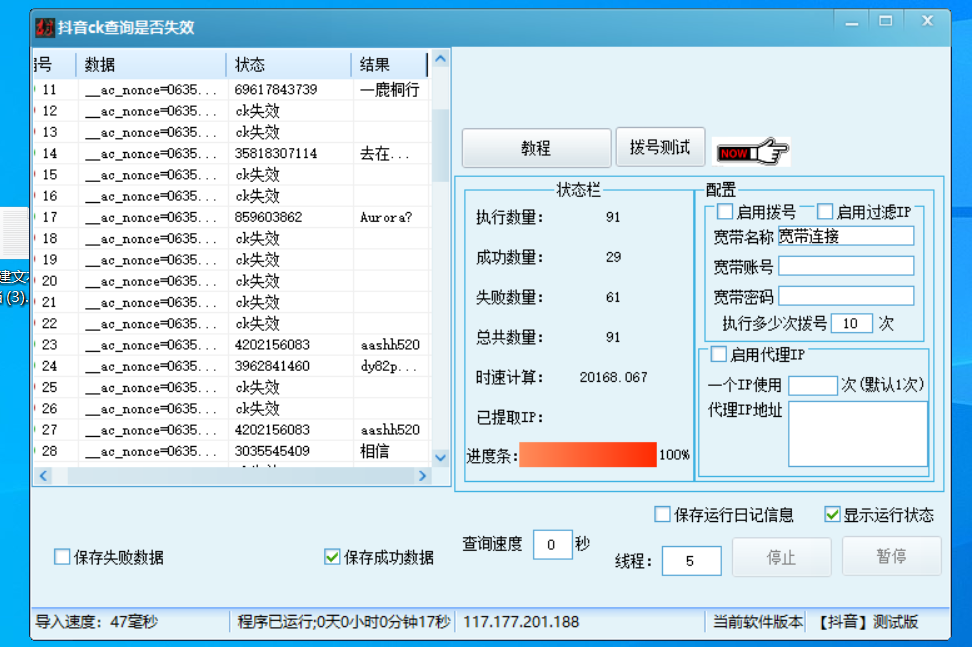The width and height of the screenshot is (972, 647).
Task: Click the list's vertical scrollbar thumb
Action: [x=441, y=146]
